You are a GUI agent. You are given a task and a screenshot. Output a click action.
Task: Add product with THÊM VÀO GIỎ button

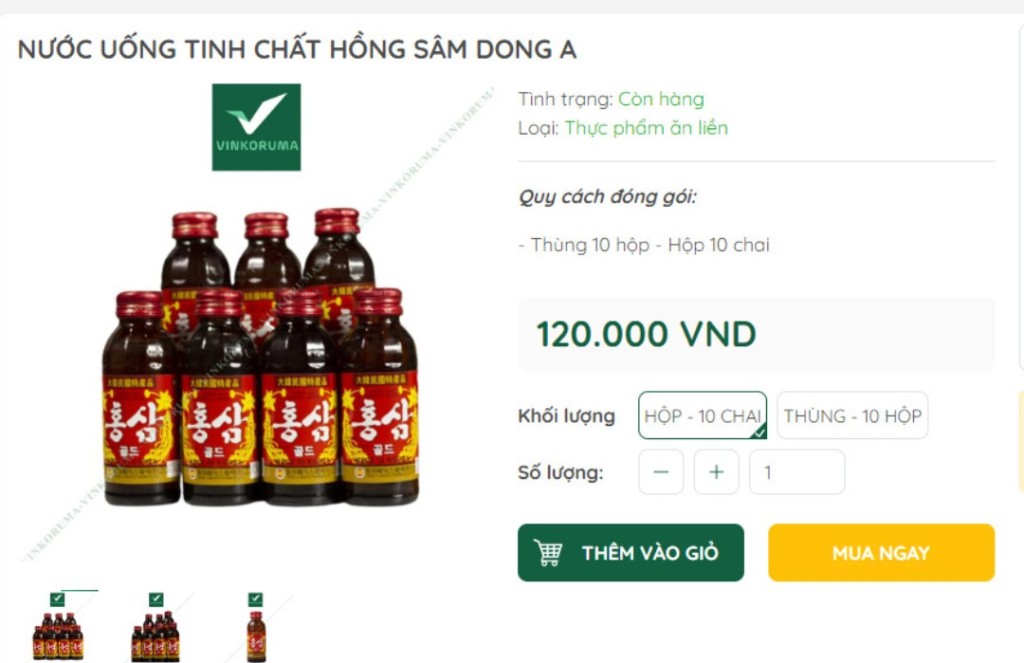tap(631, 553)
